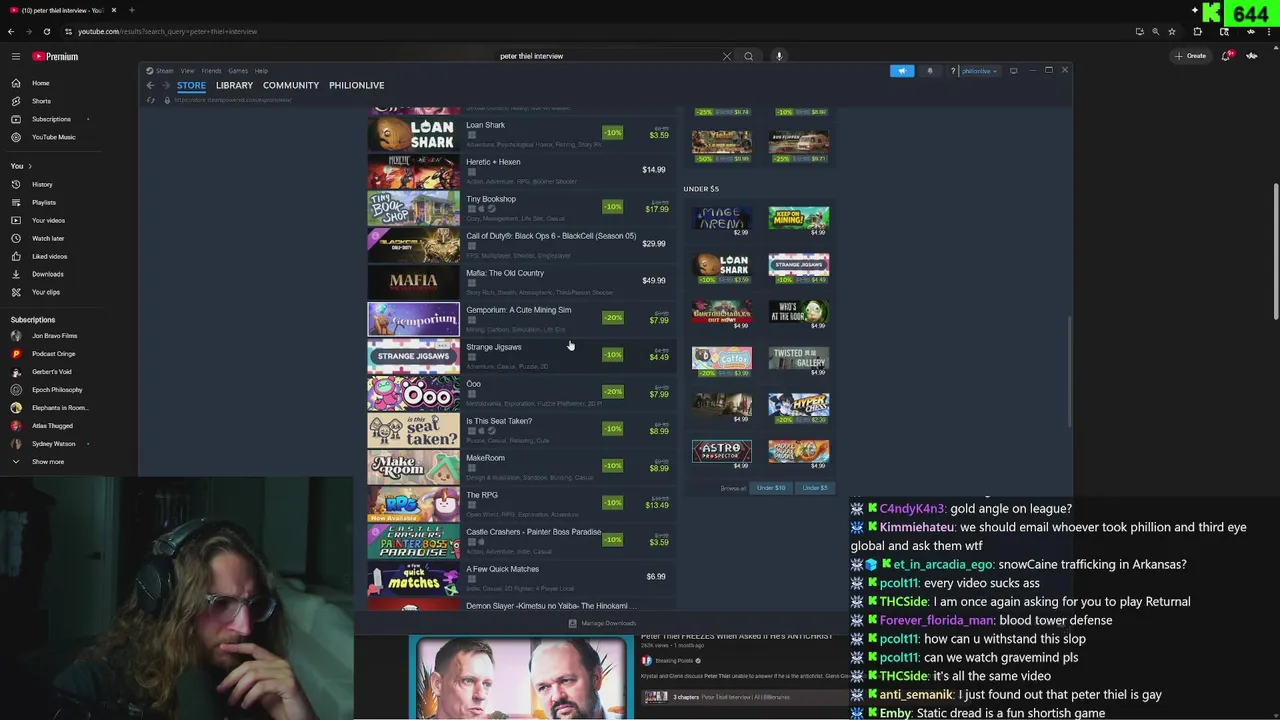Click the YouTube Premium logo
The height and width of the screenshot is (720, 1280).
coord(55,57)
